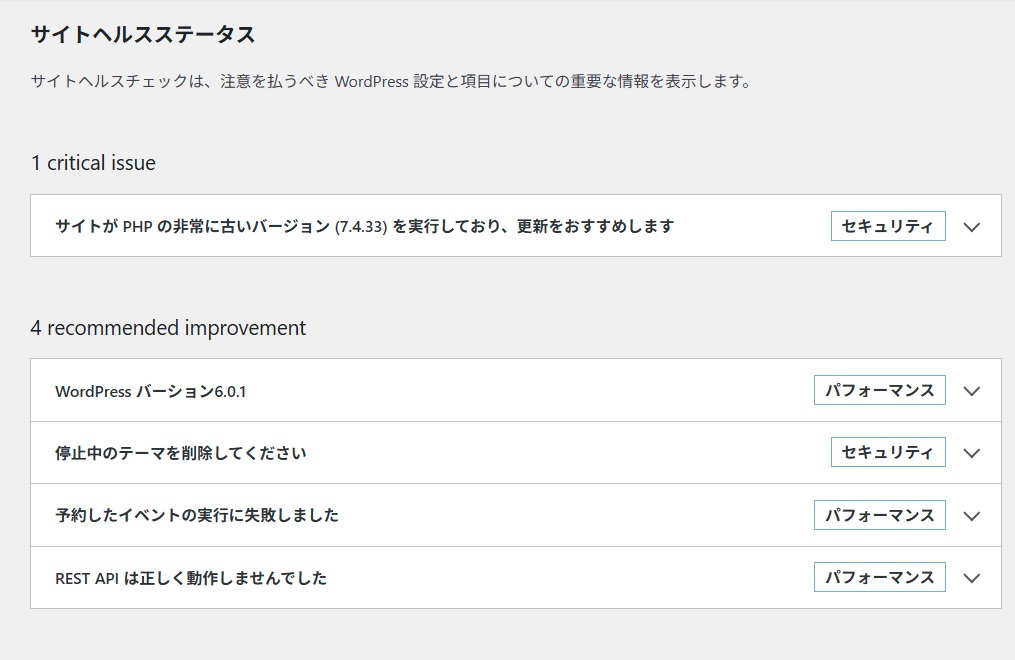The image size is (1015, 660).
Task: Click the 4 recommended improvement heading
Action: (x=168, y=328)
